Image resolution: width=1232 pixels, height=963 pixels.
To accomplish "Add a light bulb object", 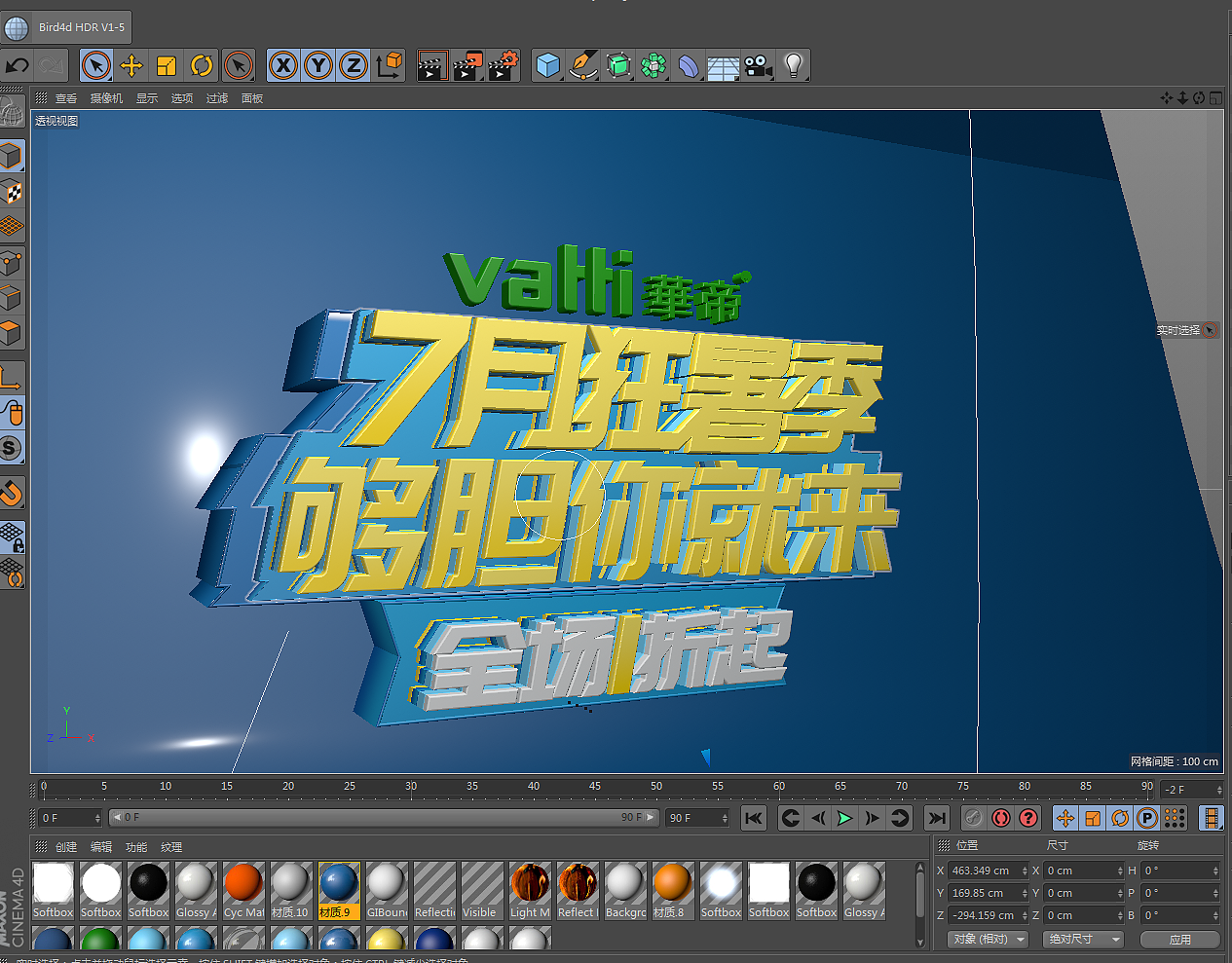I will [x=794, y=65].
